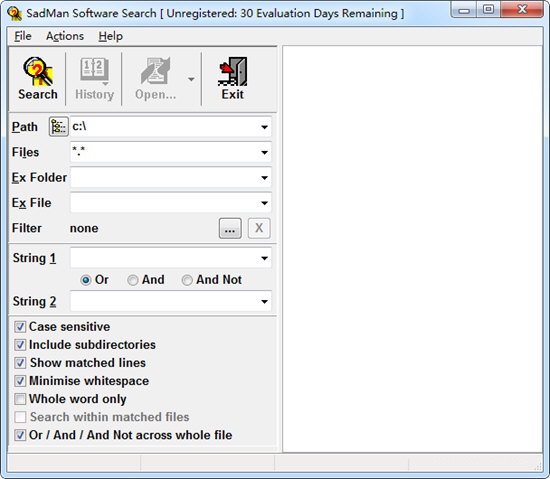Start a search with the Search magnifier icon

[x=38, y=72]
